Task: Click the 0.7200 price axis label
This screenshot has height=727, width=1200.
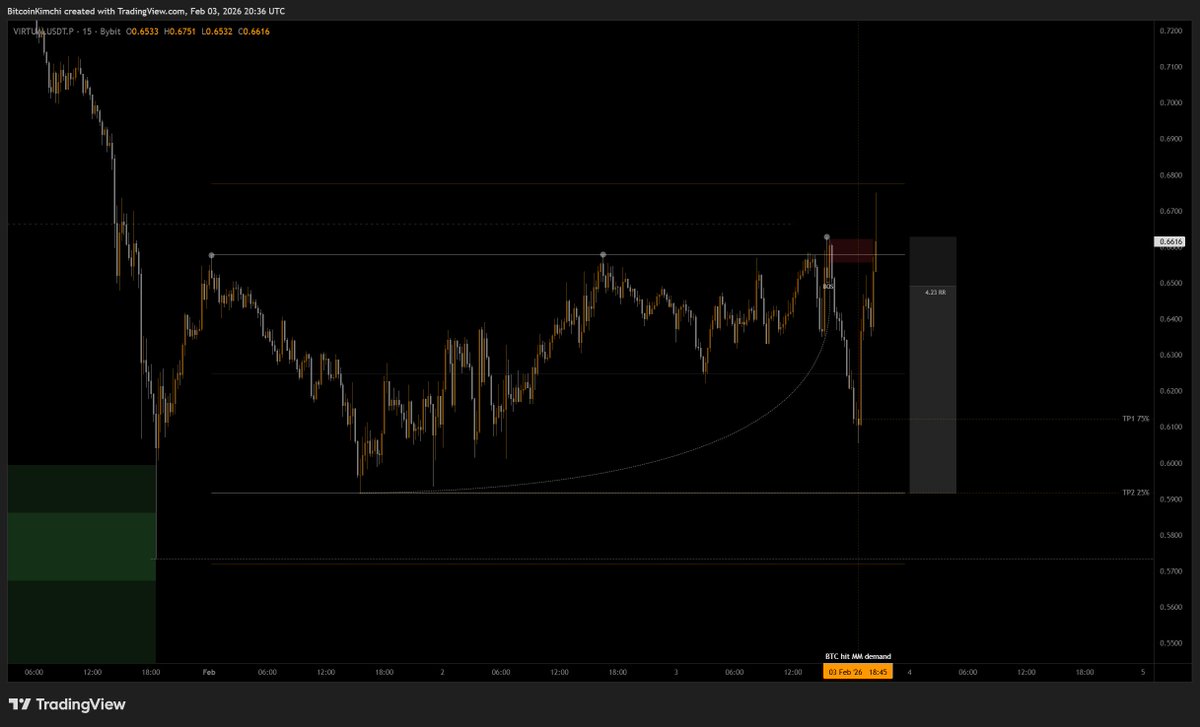Action: pos(1171,30)
